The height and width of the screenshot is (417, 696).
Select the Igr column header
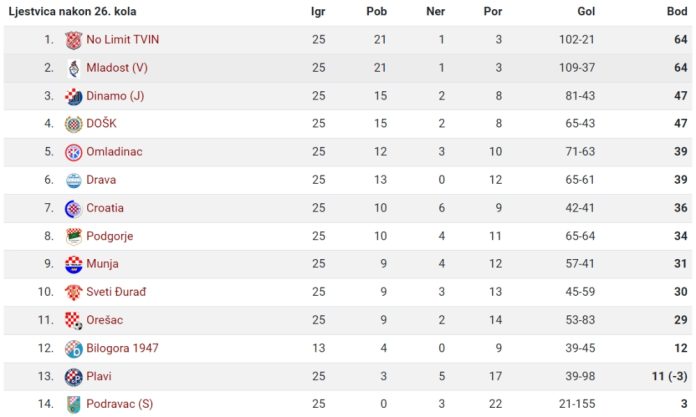(318, 12)
